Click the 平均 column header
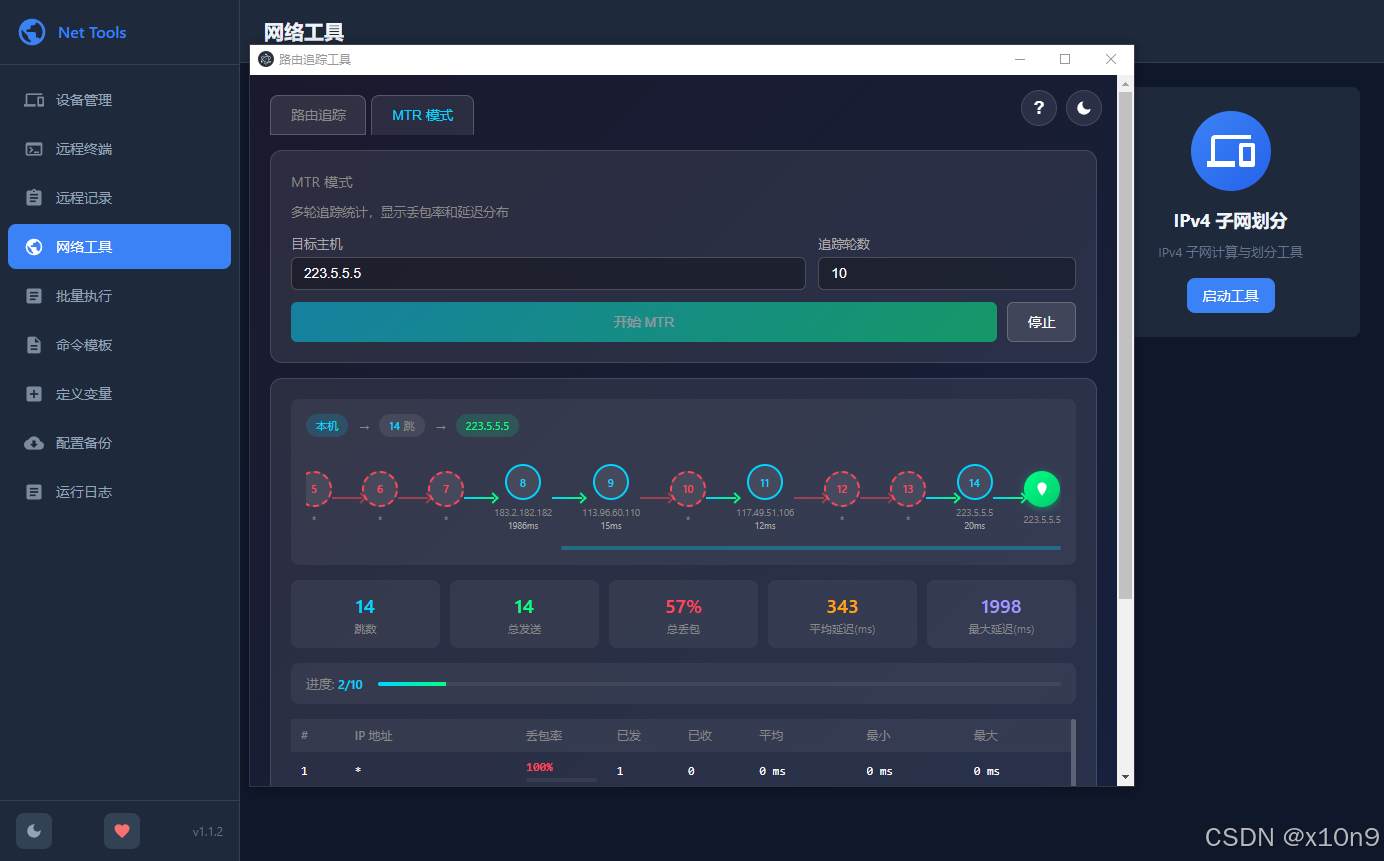Screen dimensions: 1384x861 (x=771, y=736)
